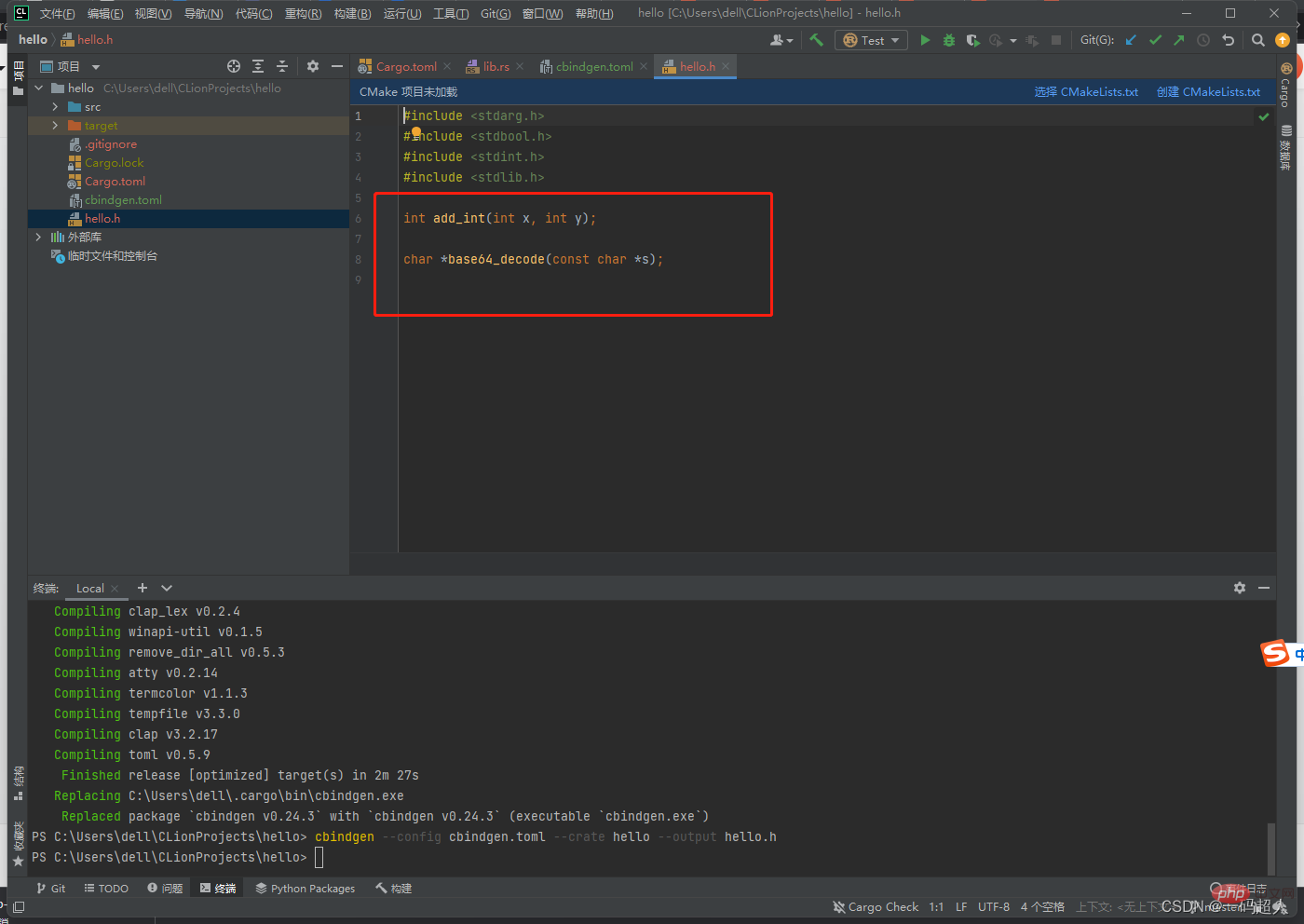
Task: Switch to the lib.rs editor tab
Action: (x=496, y=67)
